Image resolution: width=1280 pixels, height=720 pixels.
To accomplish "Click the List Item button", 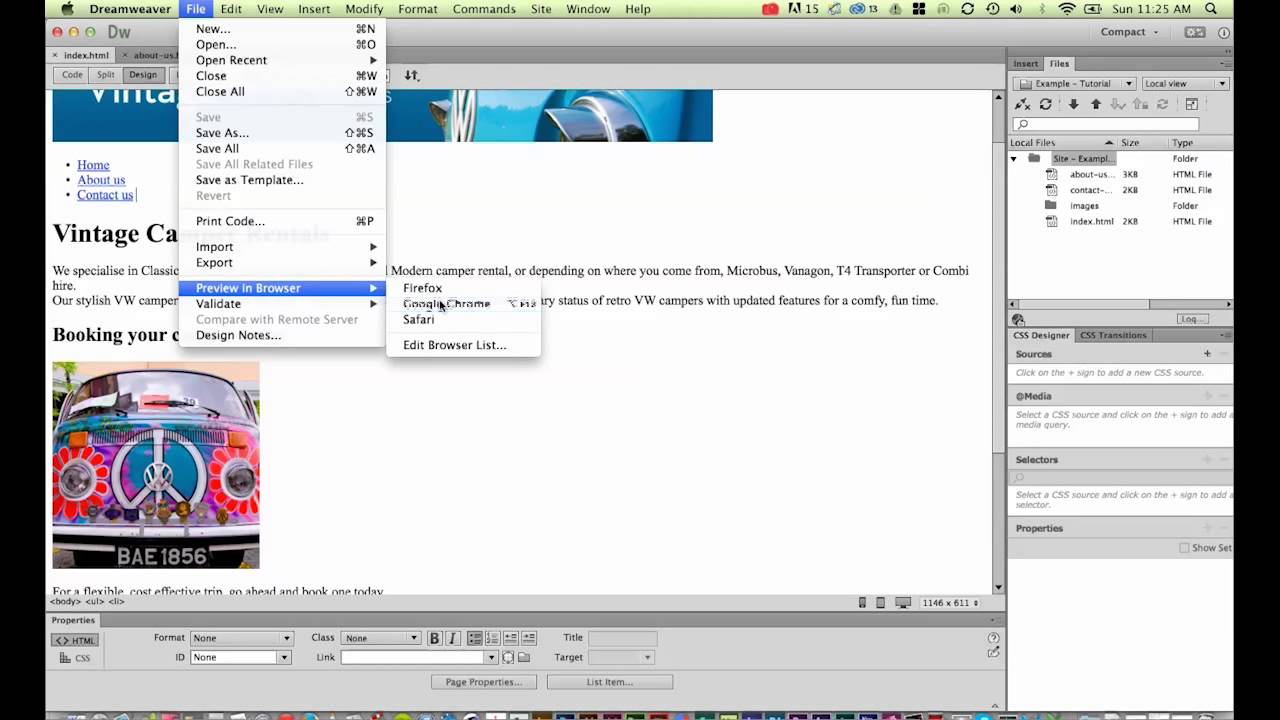I will point(609,682).
